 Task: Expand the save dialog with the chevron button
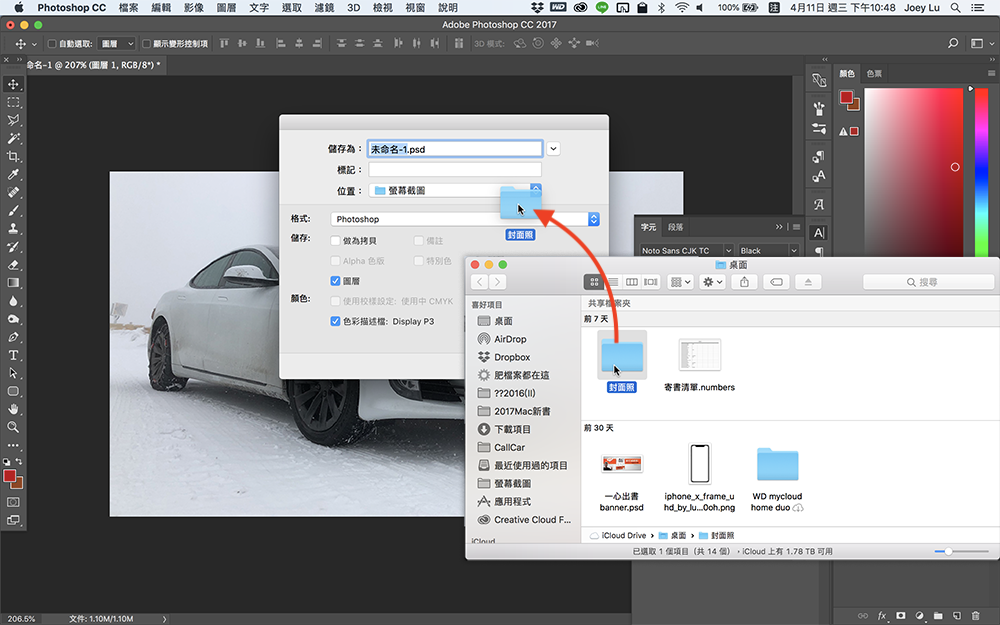pyautogui.click(x=553, y=149)
